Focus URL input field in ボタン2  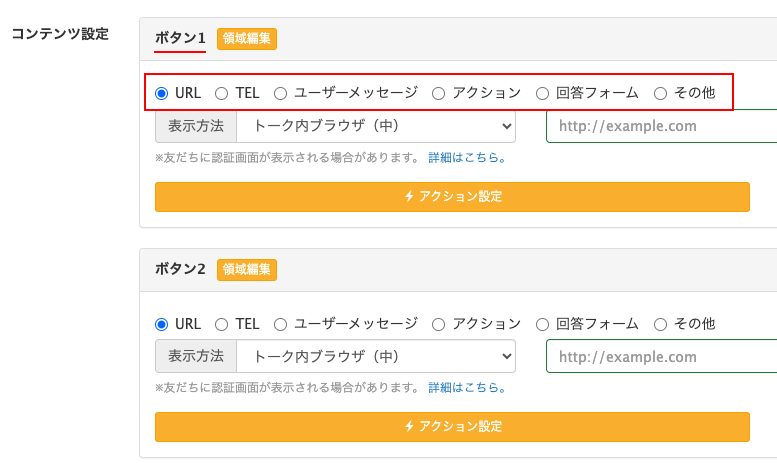point(662,356)
